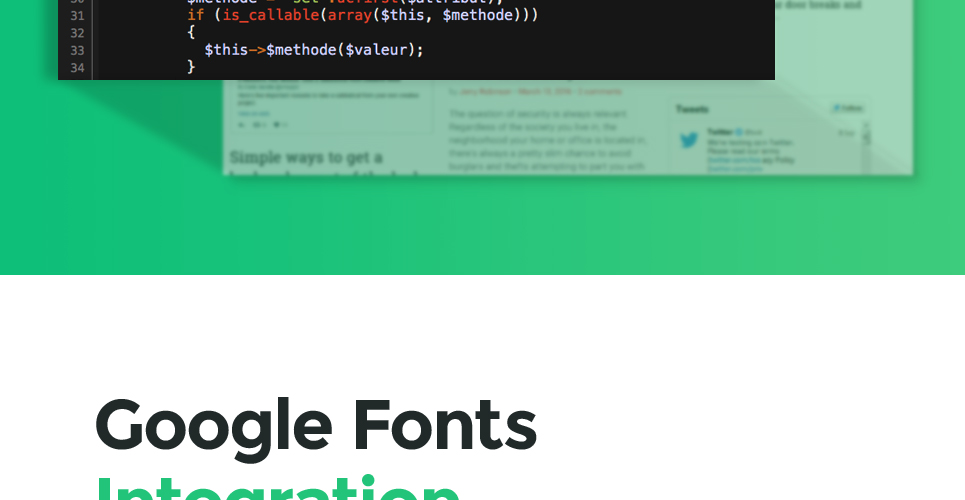Click code line "$this->$methode($valeur);"
The width and height of the screenshot is (965, 500).
pyautogui.click(x=314, y=50)
